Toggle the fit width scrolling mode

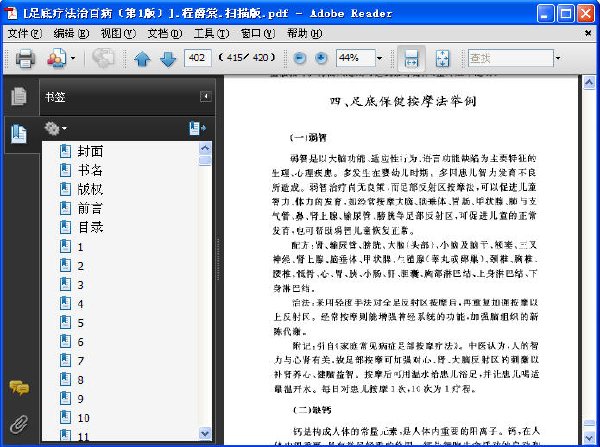coord(411,58)
